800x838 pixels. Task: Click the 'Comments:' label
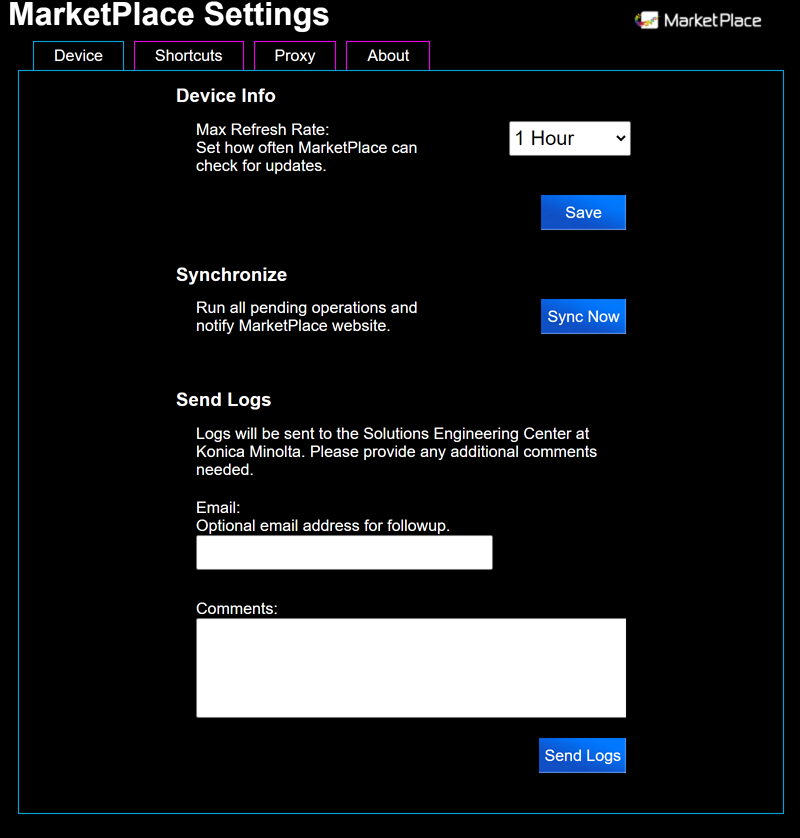click(x=237, y=608)
